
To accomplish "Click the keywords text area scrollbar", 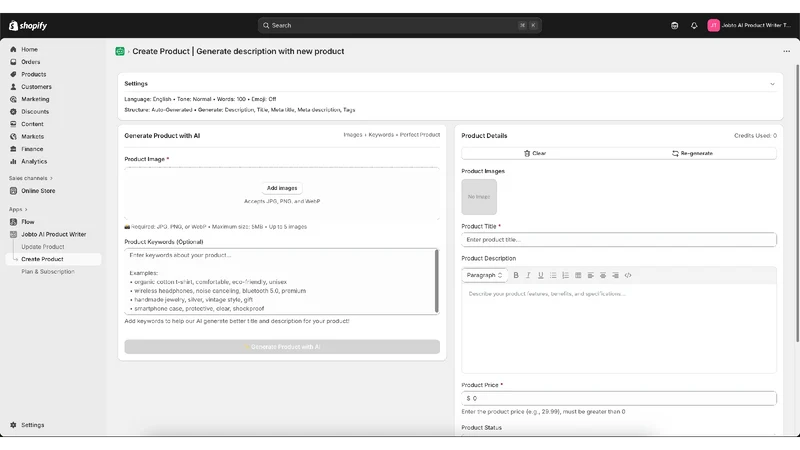I will (x=437, y=281).
